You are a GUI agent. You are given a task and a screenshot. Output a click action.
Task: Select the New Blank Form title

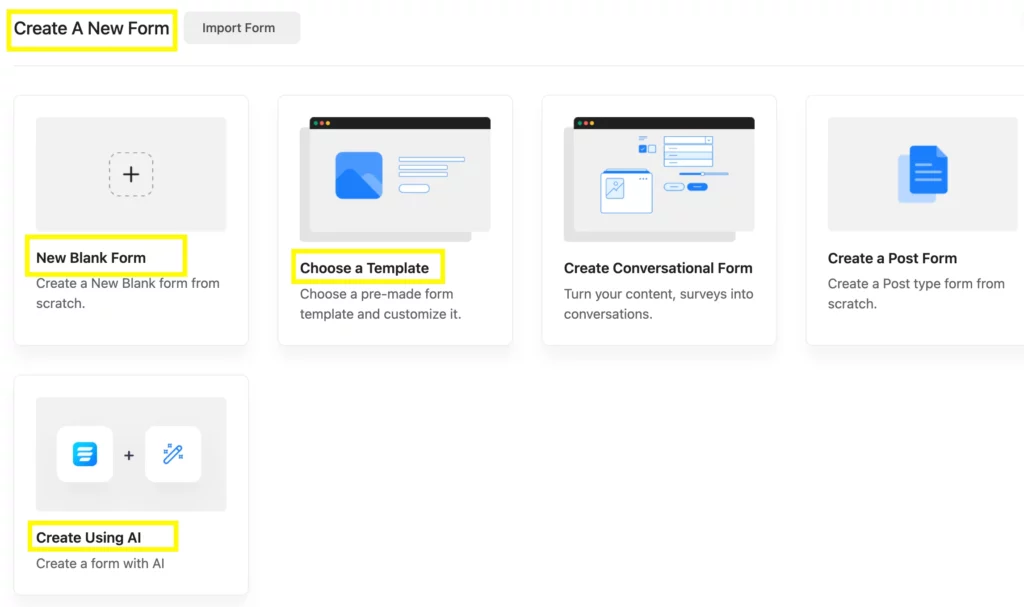91,258
